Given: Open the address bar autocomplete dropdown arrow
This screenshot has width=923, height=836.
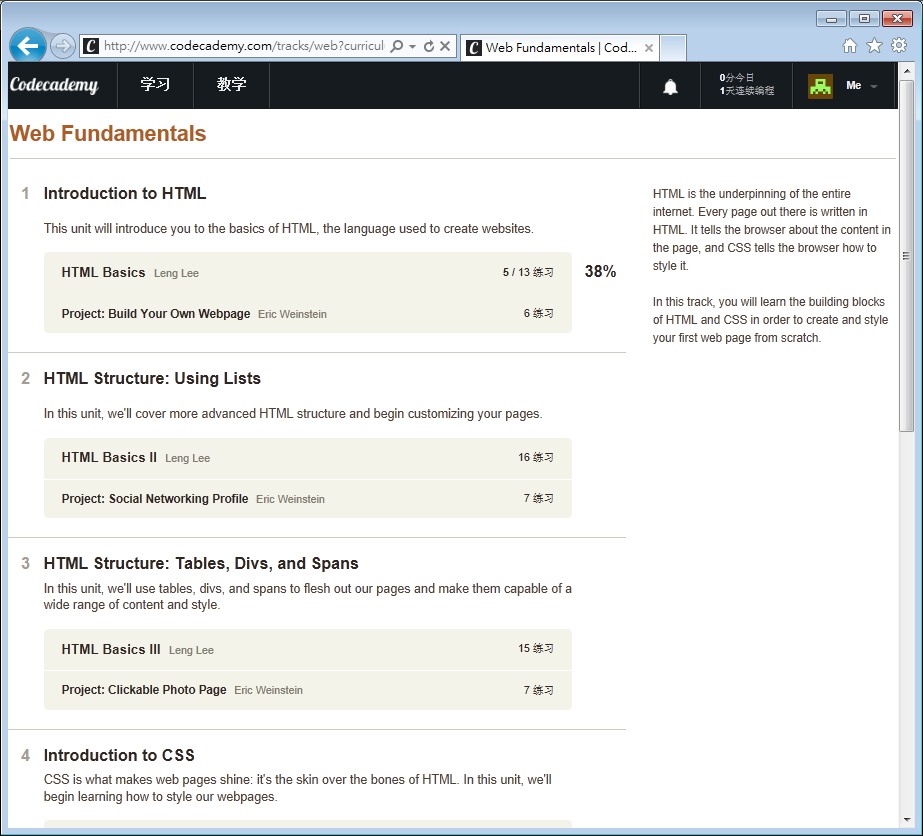Looking at the screenshot, I should (x=412, y=47).
